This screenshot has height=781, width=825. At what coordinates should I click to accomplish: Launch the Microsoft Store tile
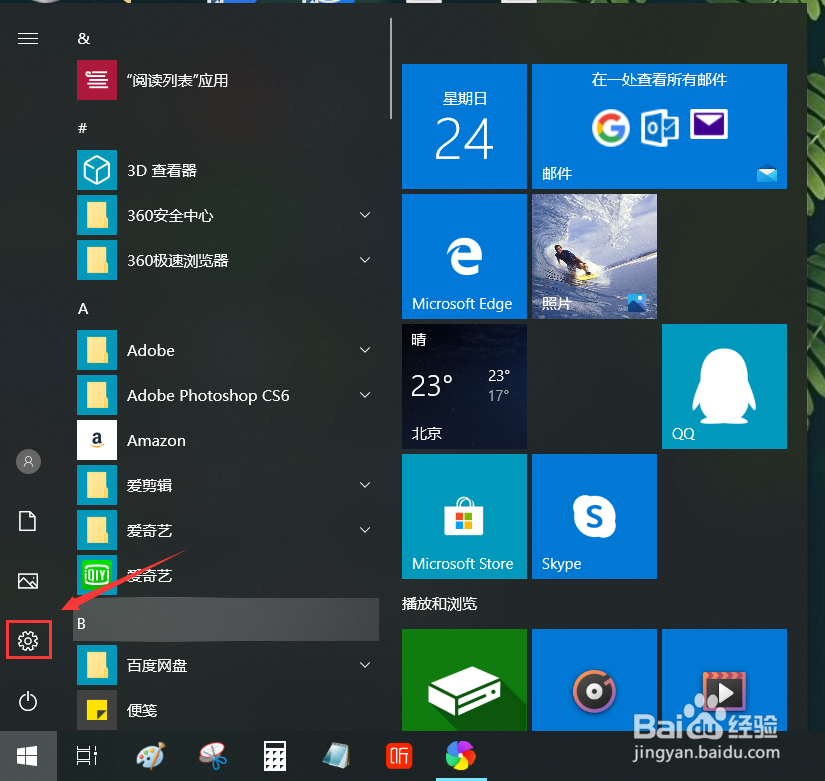[x=463, y=516]
